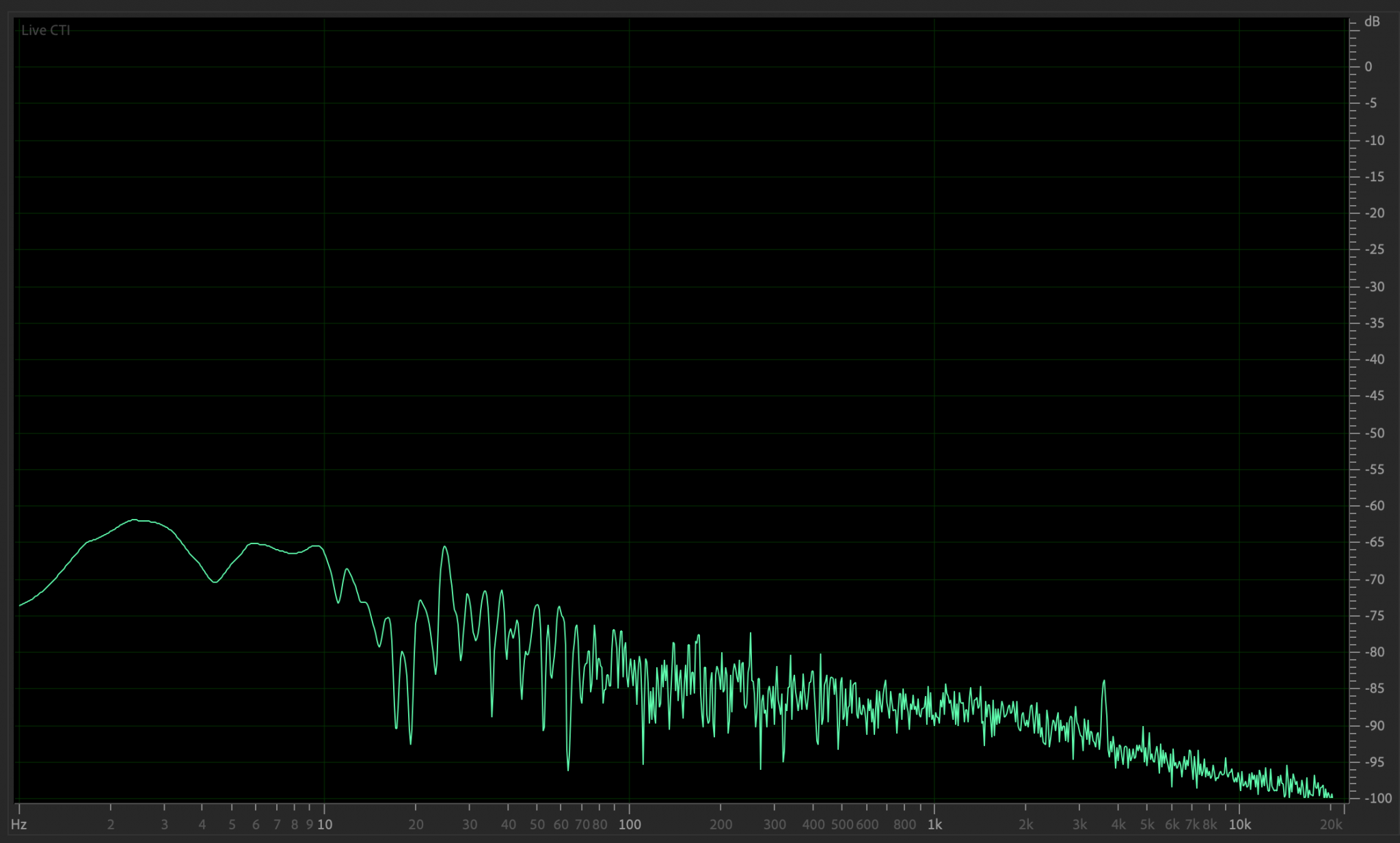Pick the -90 dB scale label
This screenshot has height=843, width=1400.
pyautogui.click(x=1374, y=725)
